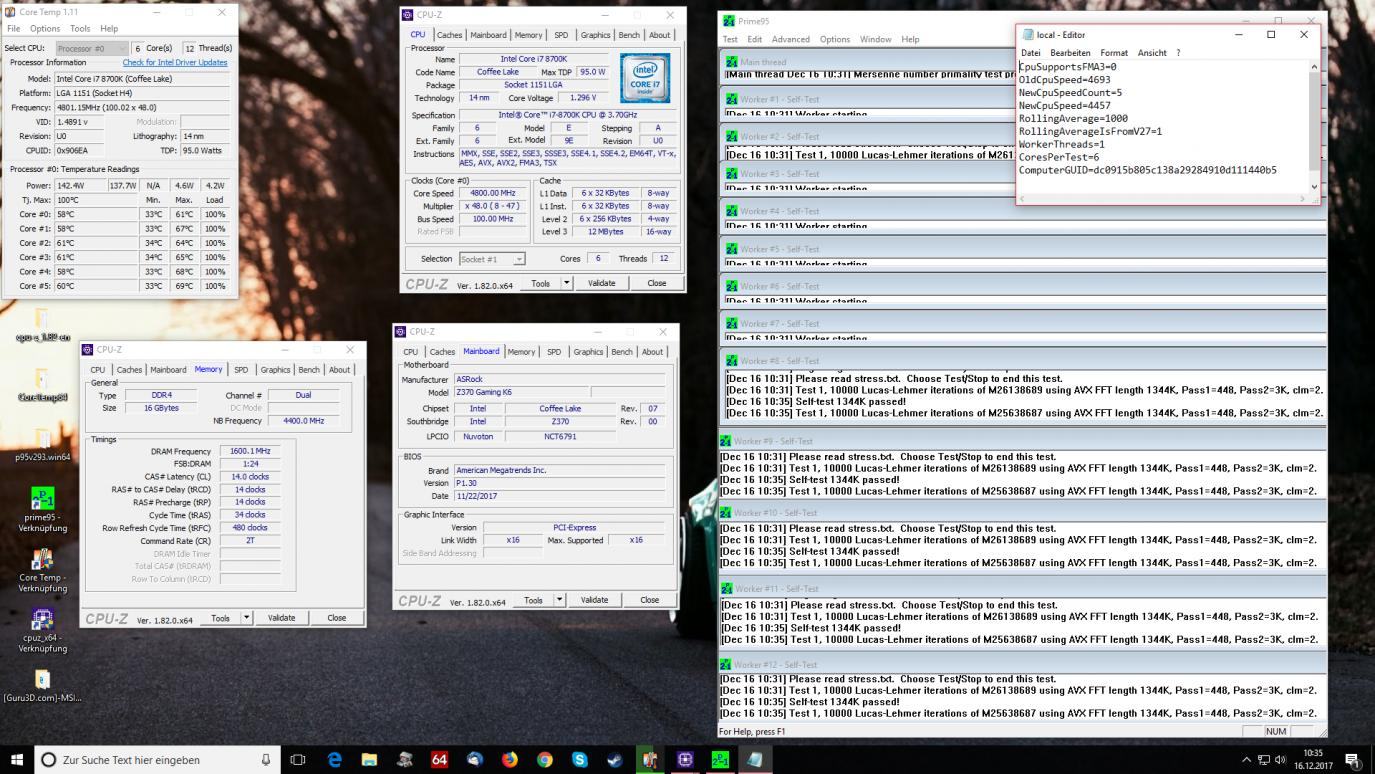Click the WorkerThreads=1 line in editor
The height and width of the screenshot is (774, 1375).
tap(1061, 144)
